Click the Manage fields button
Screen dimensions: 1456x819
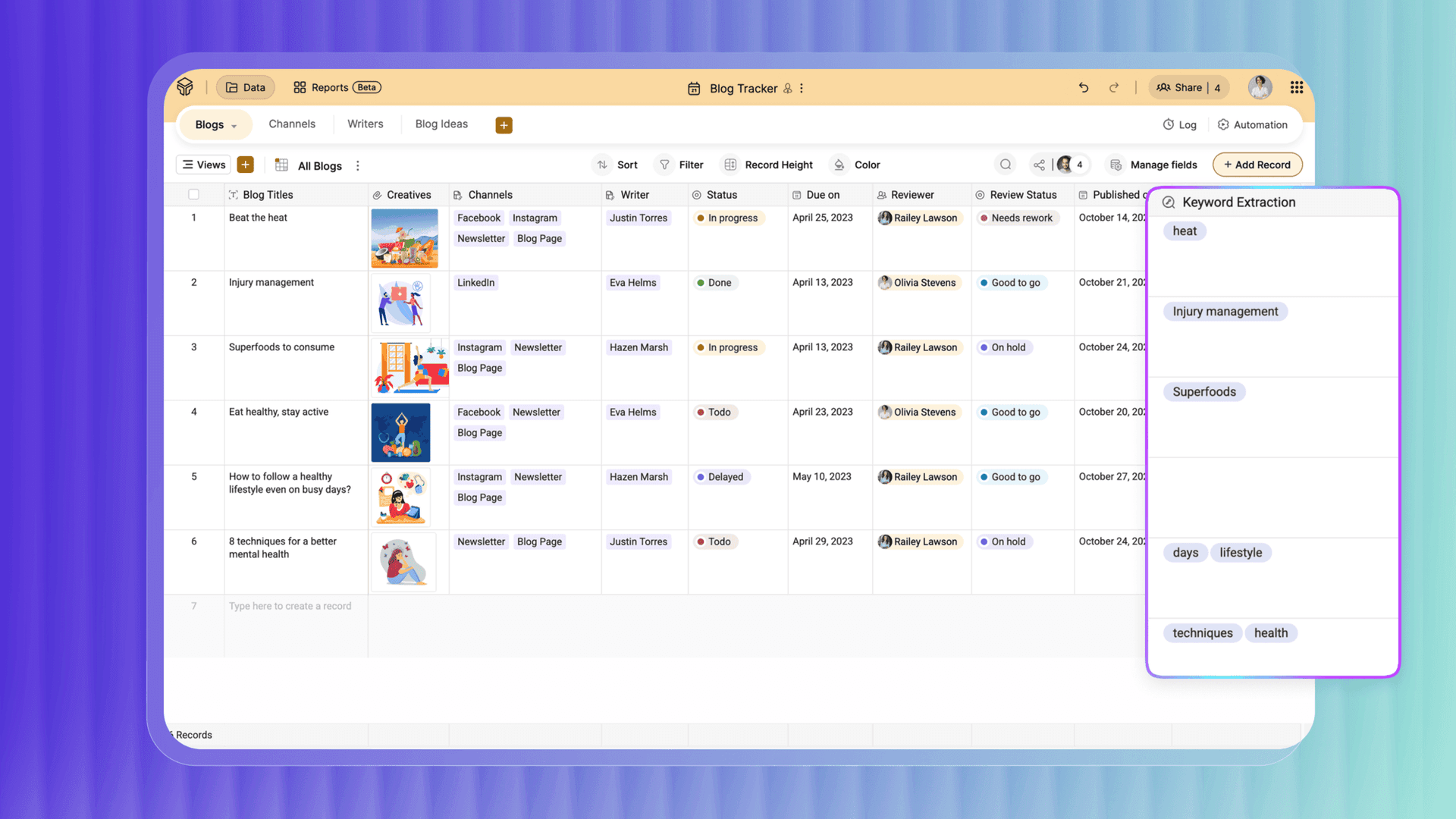point(1153,165)
